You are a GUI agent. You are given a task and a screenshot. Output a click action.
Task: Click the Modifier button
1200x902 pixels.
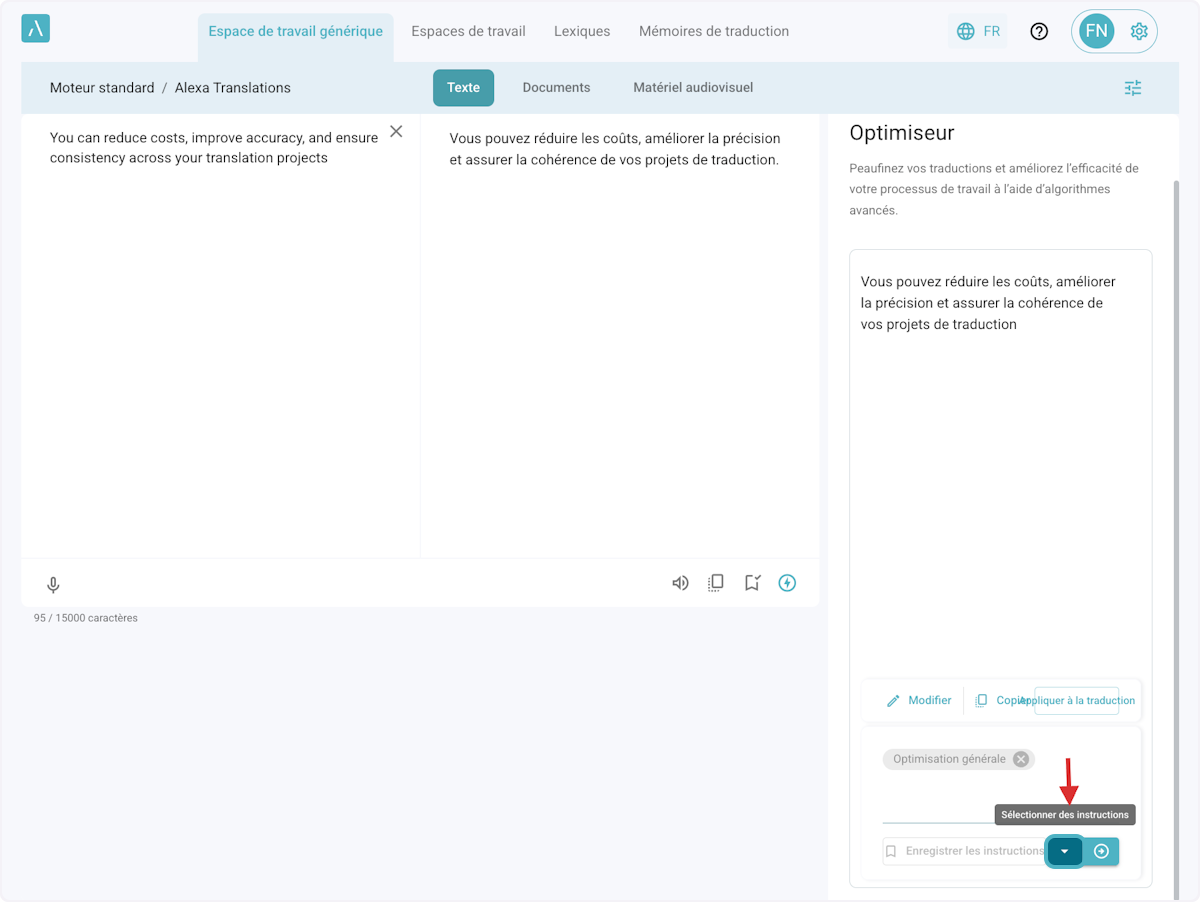tap(919, 700)
